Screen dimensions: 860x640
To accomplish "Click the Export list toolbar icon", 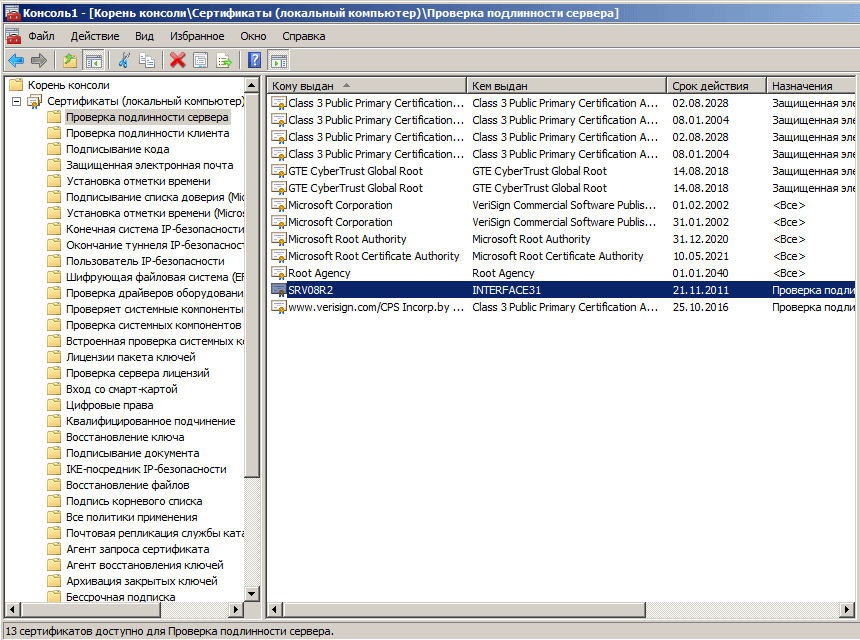I will (224, 60).
